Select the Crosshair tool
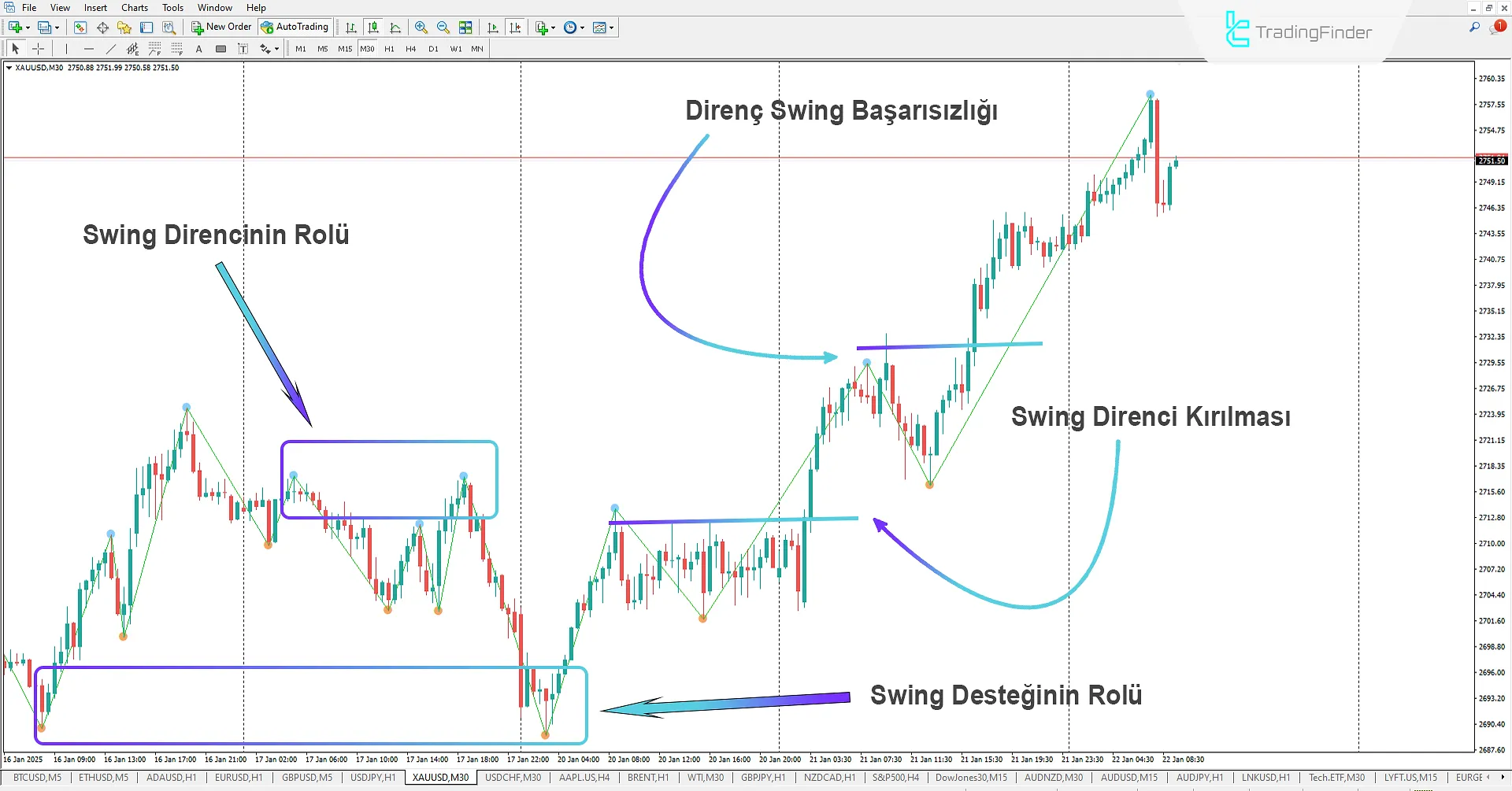 coord(38,48)
